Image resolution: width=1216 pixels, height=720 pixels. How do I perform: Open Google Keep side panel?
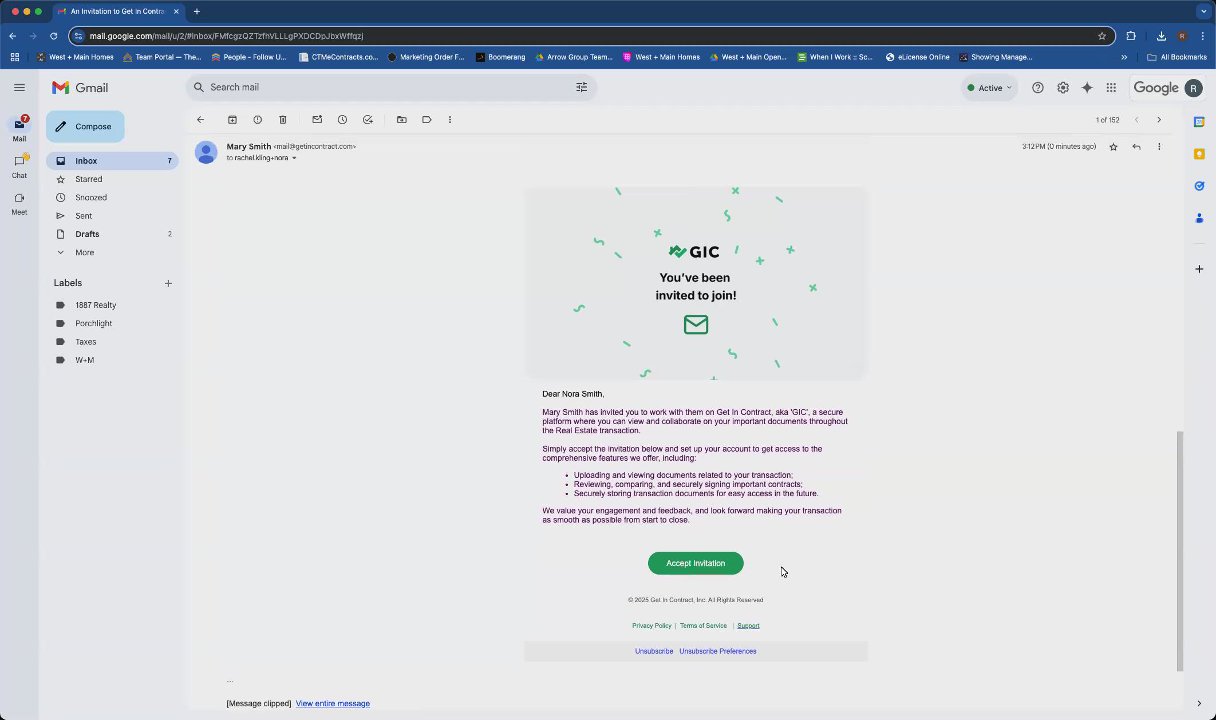[1199, 154]
